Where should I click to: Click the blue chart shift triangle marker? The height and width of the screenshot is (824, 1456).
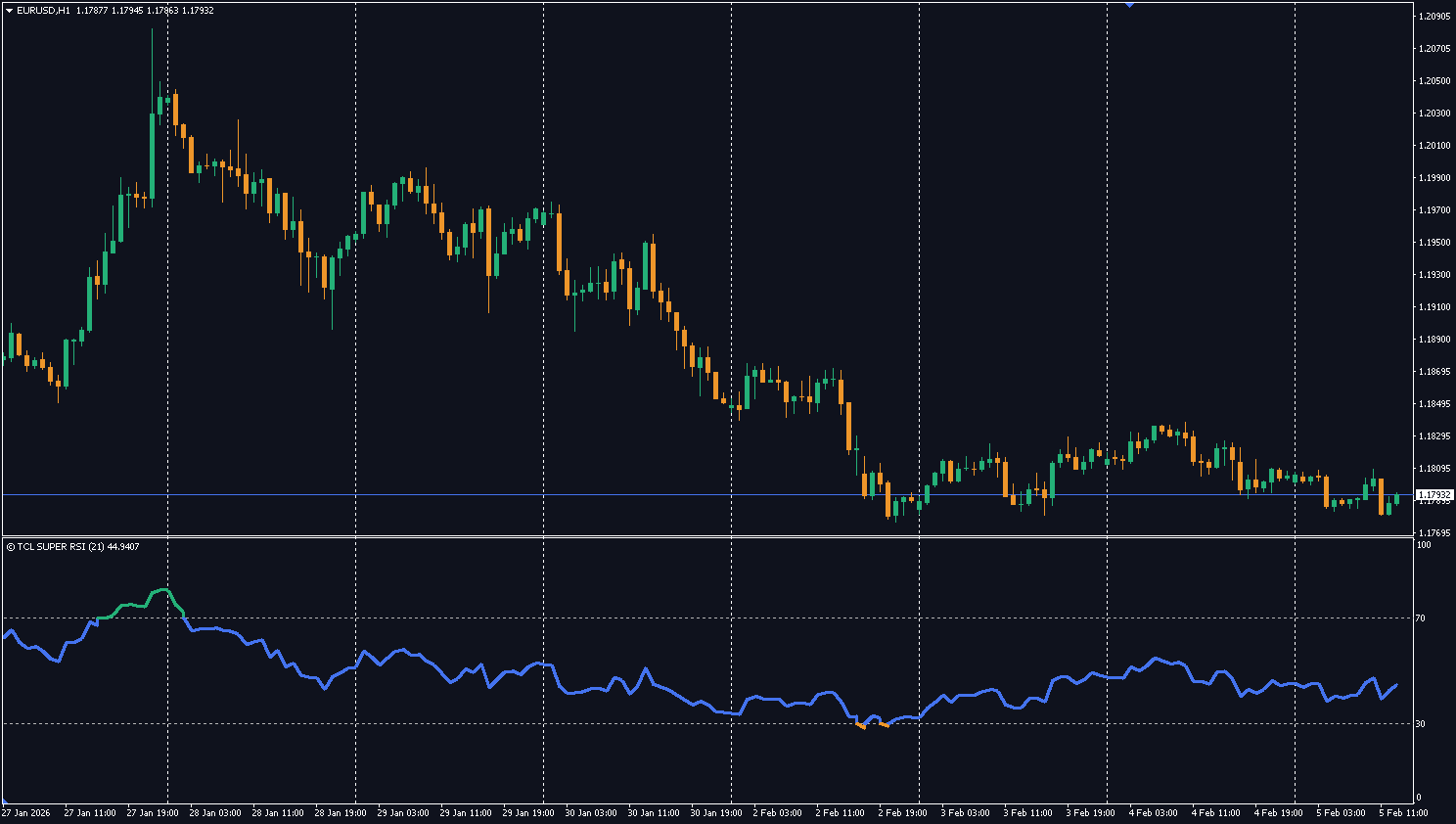point(1130,4)
